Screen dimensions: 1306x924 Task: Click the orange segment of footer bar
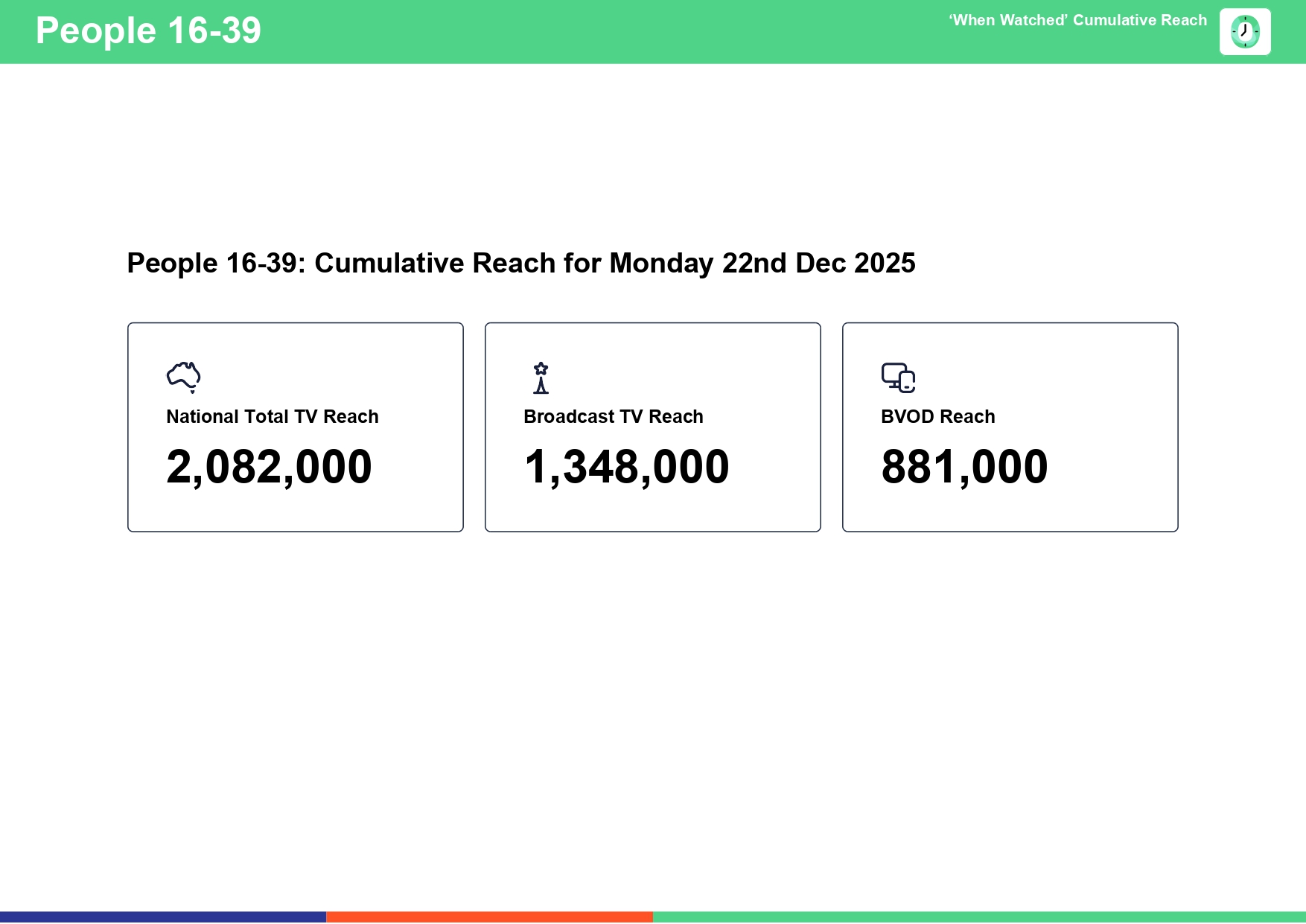(489, 917)
